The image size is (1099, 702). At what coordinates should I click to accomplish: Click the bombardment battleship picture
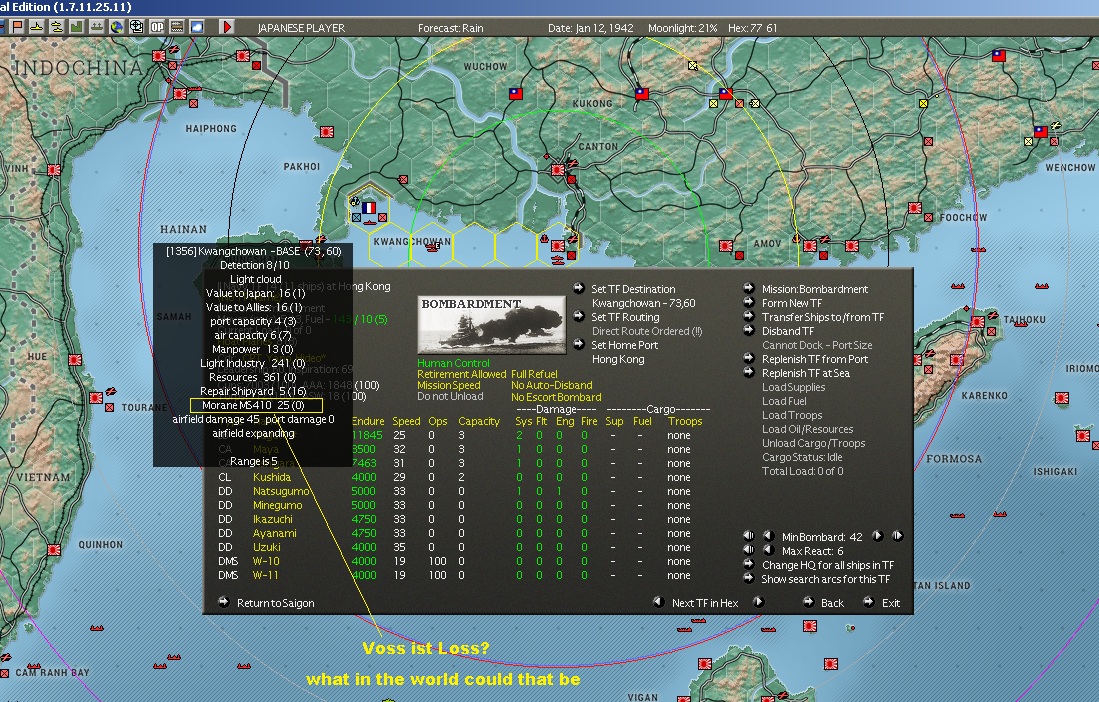coord(484,324)
